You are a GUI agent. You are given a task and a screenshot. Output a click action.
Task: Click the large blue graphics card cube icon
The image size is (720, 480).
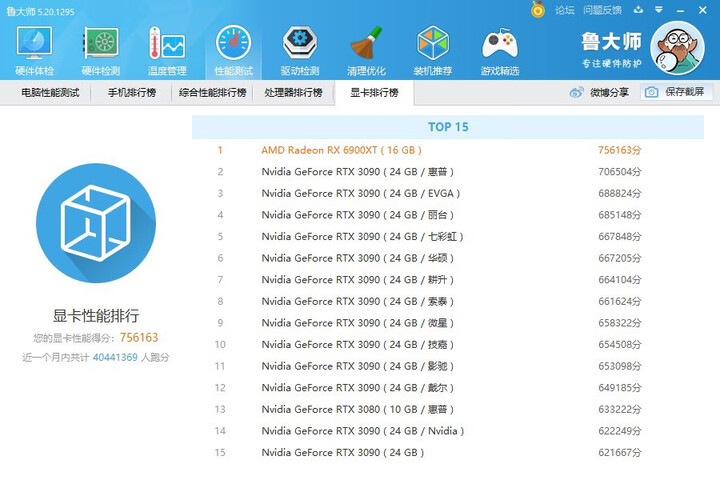point(96,223)
